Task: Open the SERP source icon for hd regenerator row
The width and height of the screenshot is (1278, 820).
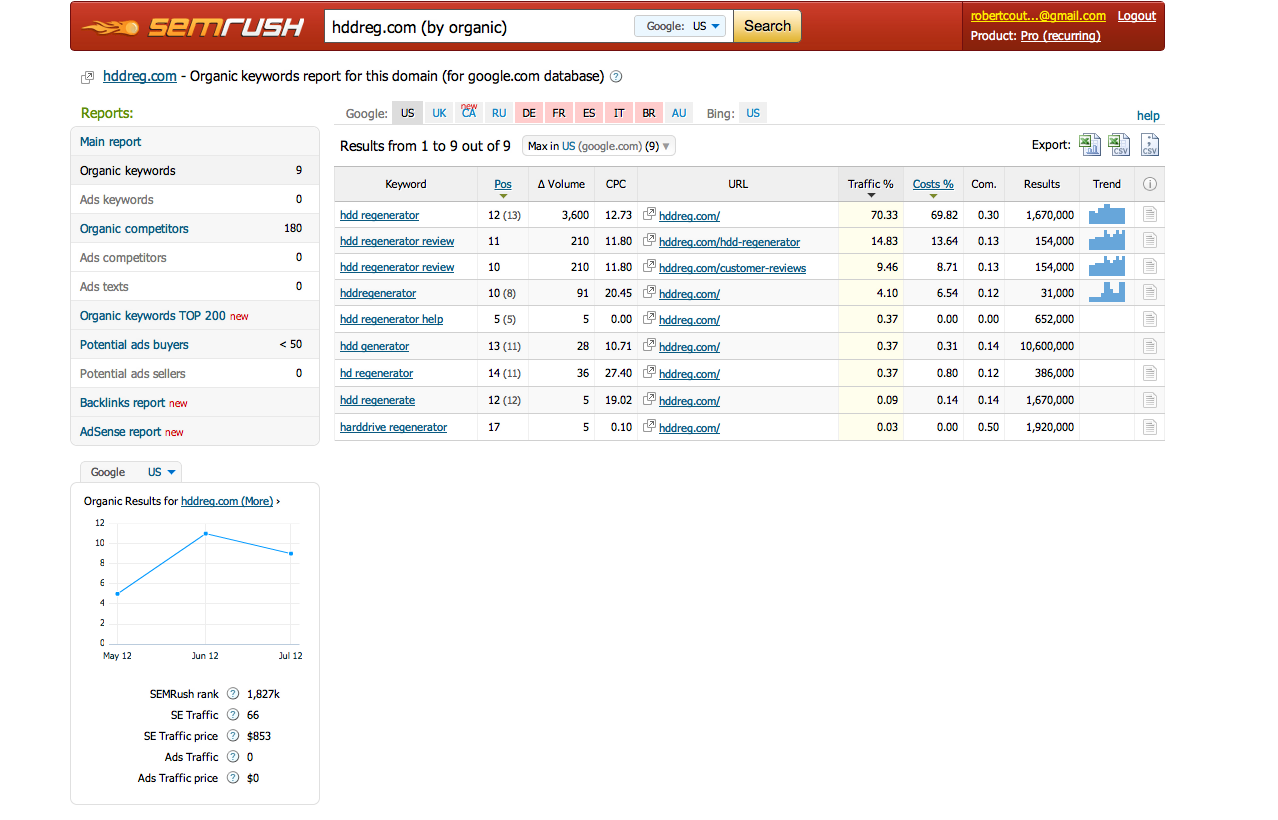Action: tap(1150, 373)
